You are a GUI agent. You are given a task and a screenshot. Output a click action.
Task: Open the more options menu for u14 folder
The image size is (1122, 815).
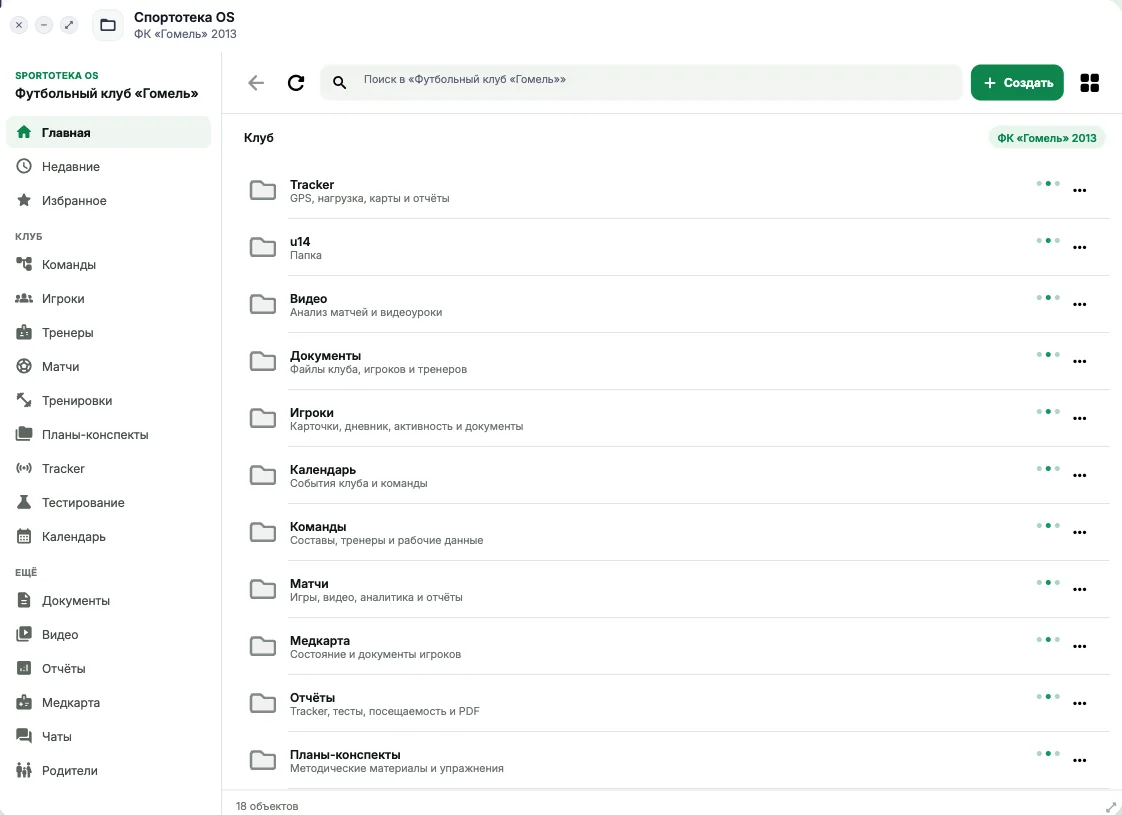click(1079, 248)
